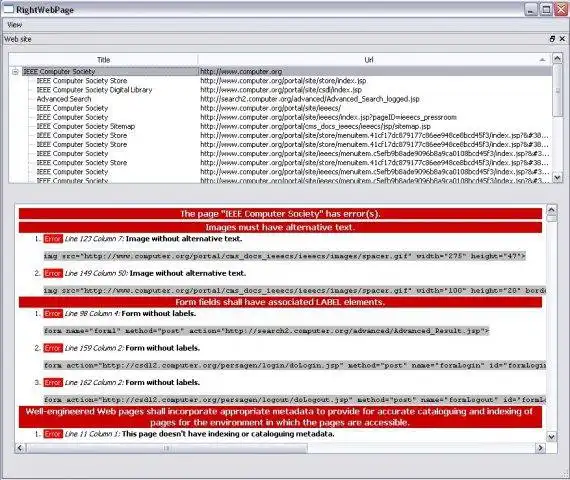This screenshot has height=480, width=570.
Task: Sort by the Title column header
Action: (x=103, y=60)
